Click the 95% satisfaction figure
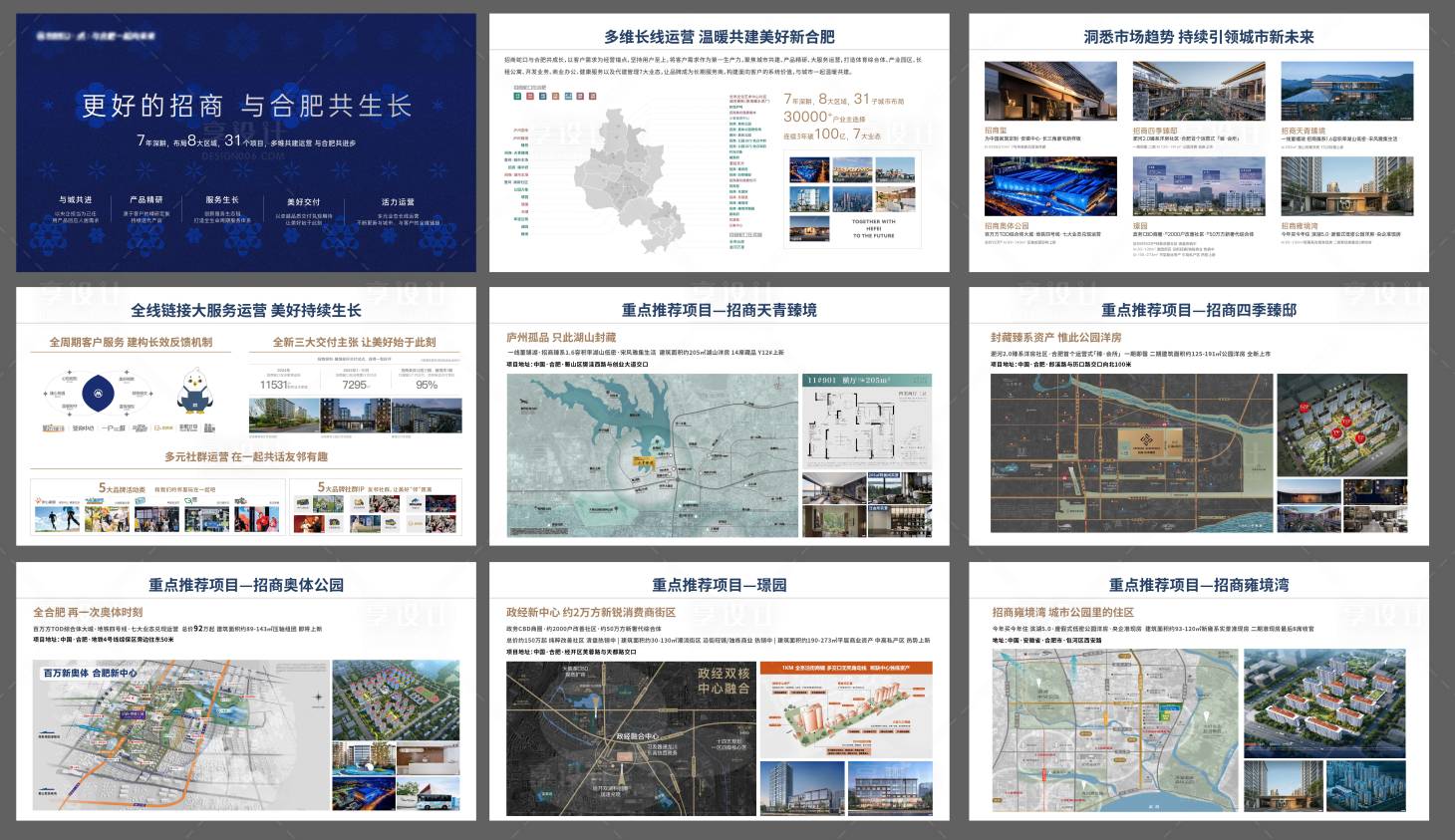This screenshot has height=840, width=1455. (x=427, y=385)
